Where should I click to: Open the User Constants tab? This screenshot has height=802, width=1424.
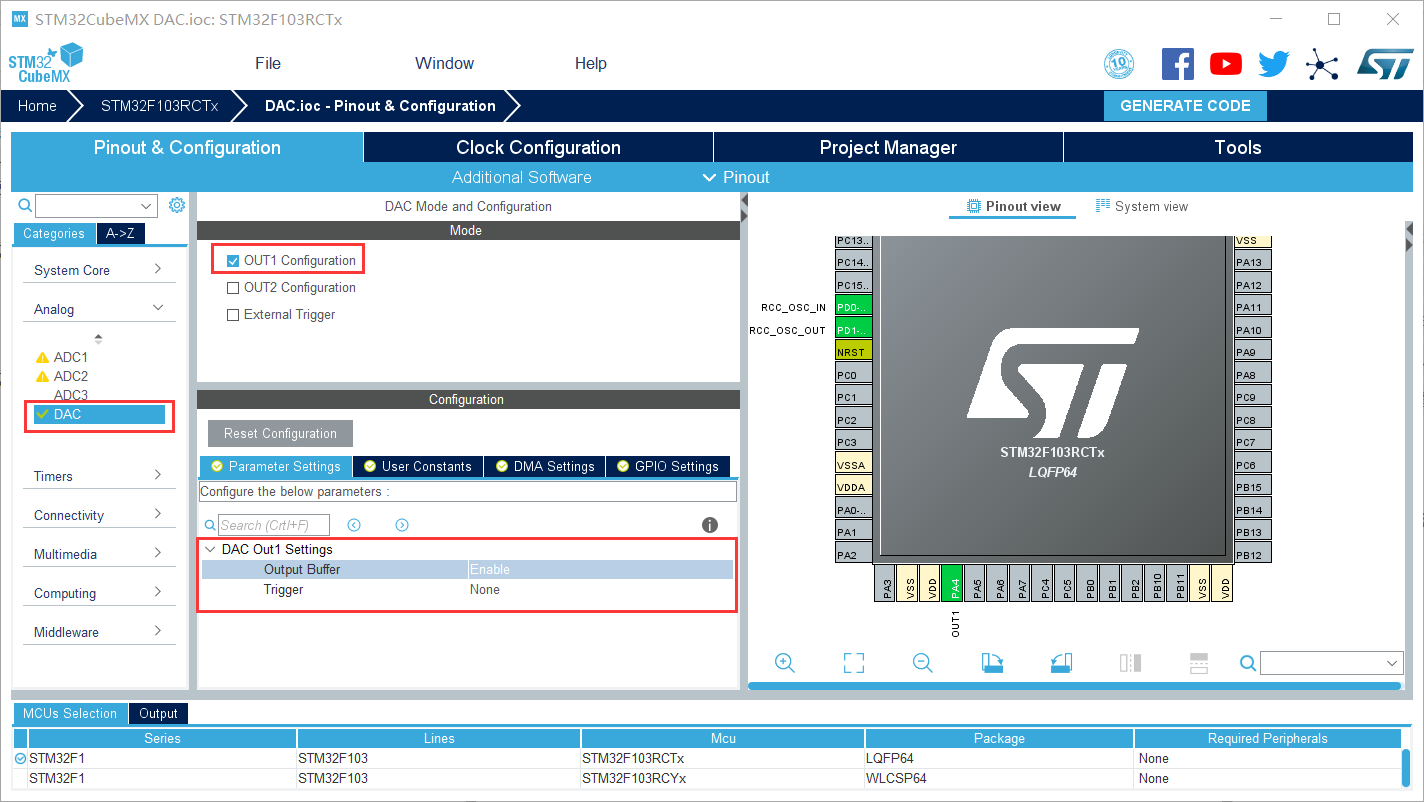[418, 466]
